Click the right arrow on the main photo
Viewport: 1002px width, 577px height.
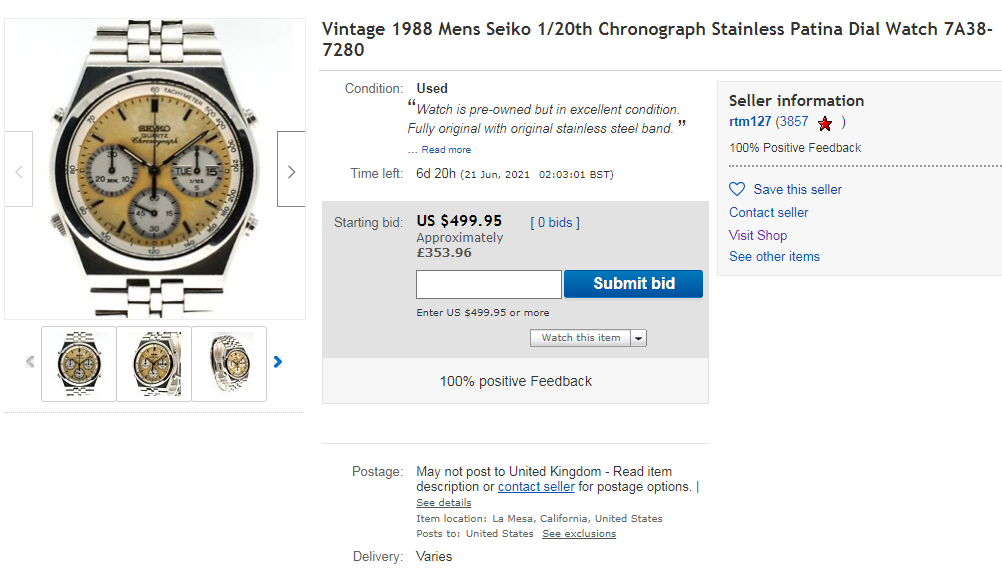(x=290, y=168)
